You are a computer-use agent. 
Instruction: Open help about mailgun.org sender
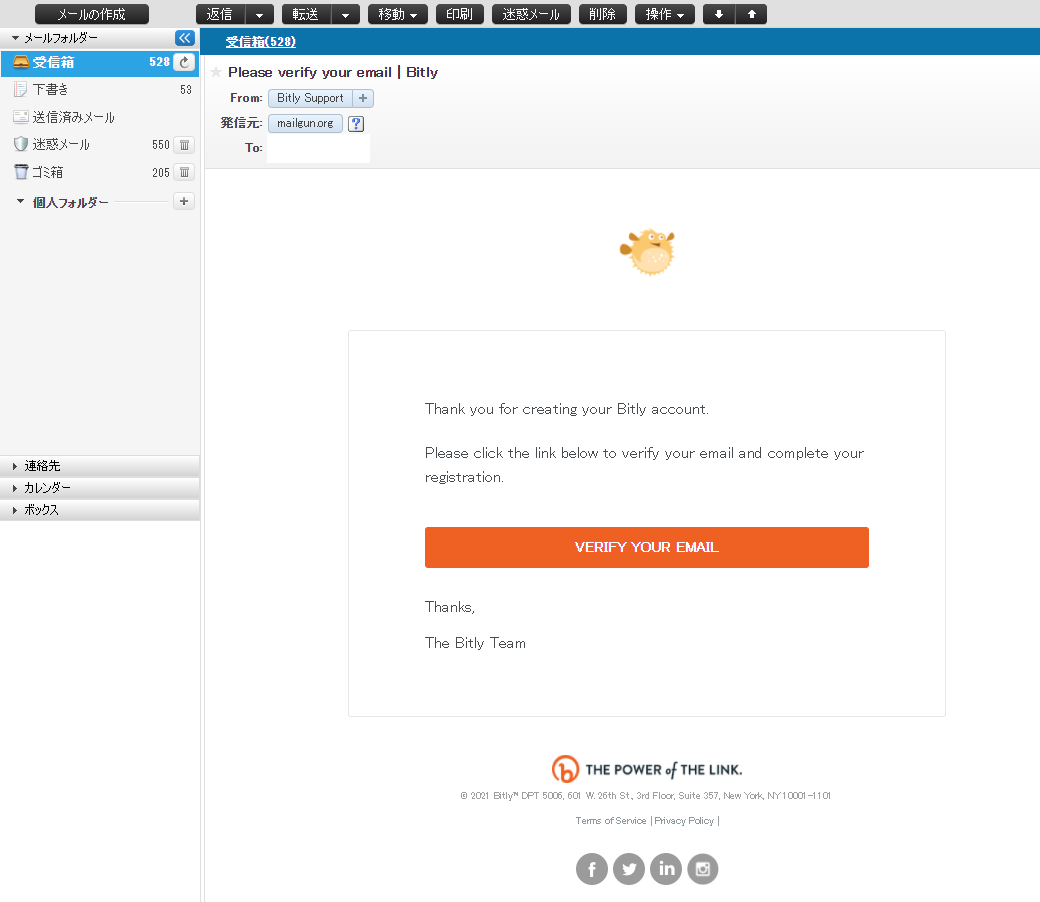(x=356, y=124)
